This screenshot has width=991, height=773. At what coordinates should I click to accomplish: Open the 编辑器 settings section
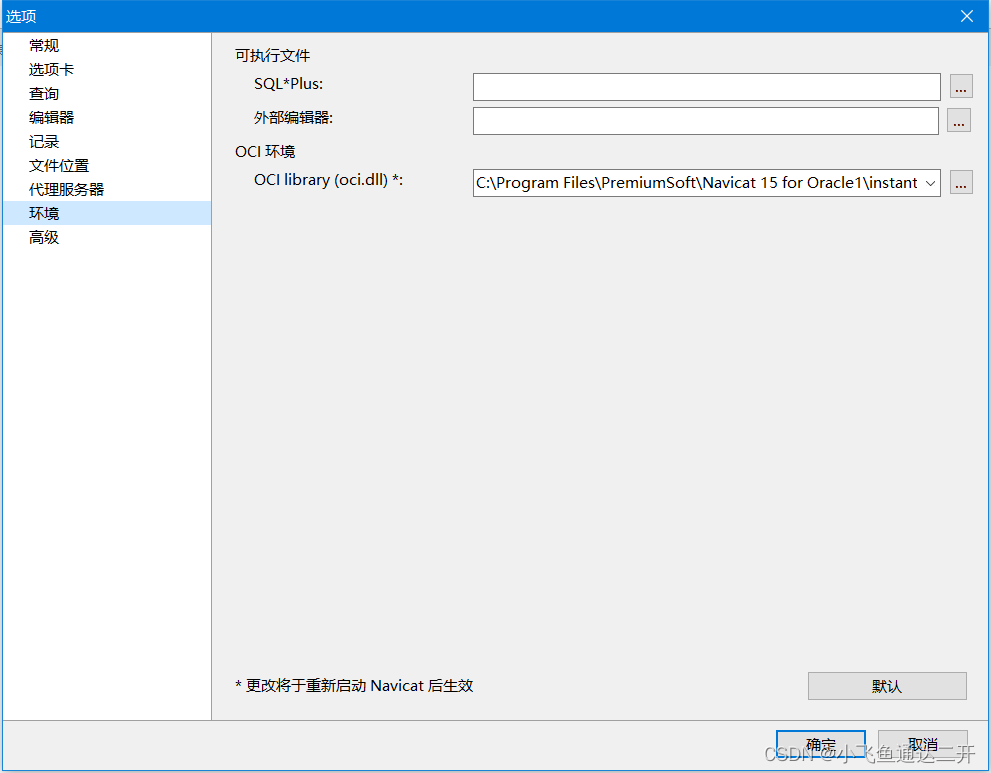point(50,117)
